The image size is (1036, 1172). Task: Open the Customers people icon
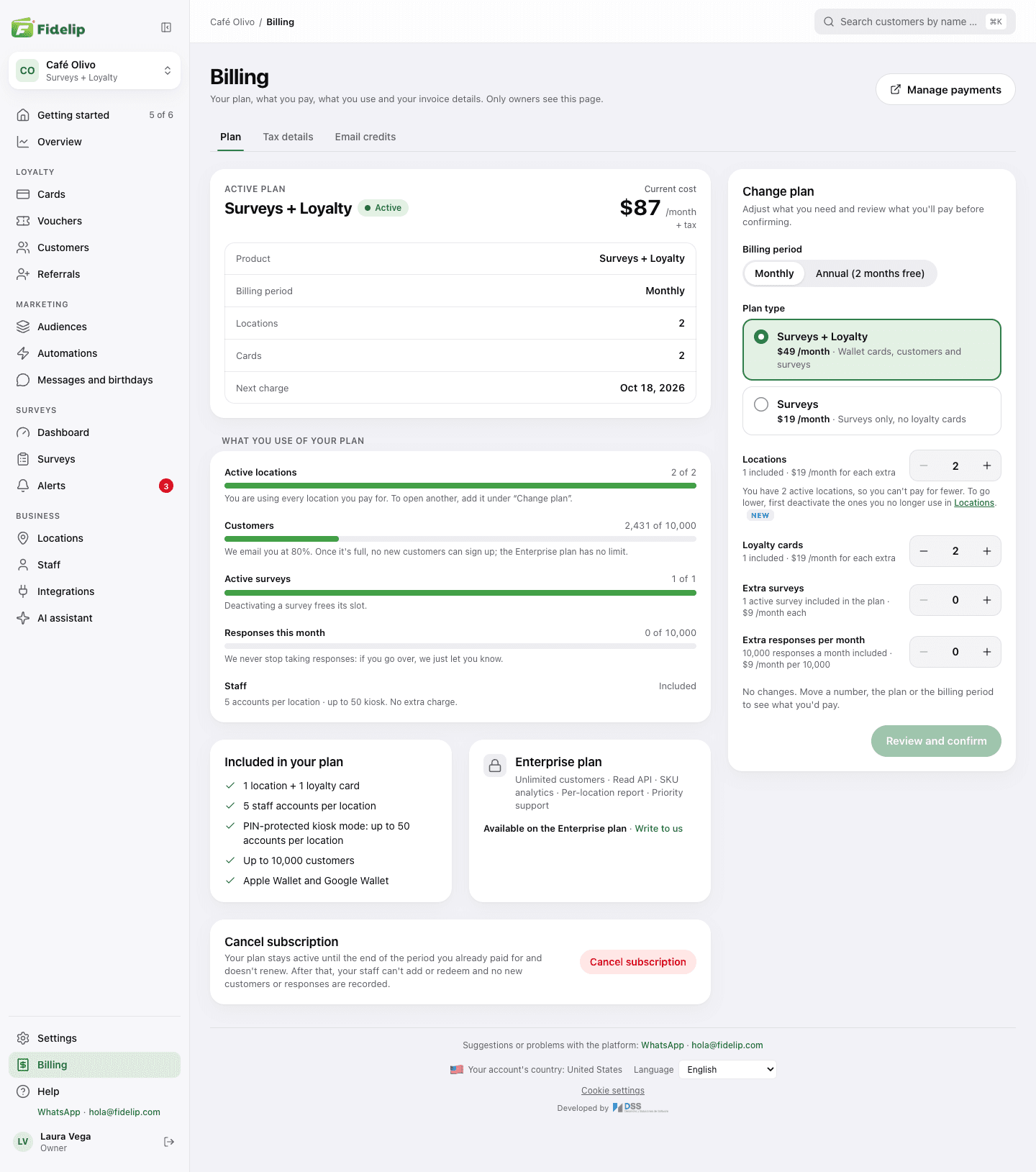pyautogui.click(x=23, y=247)
